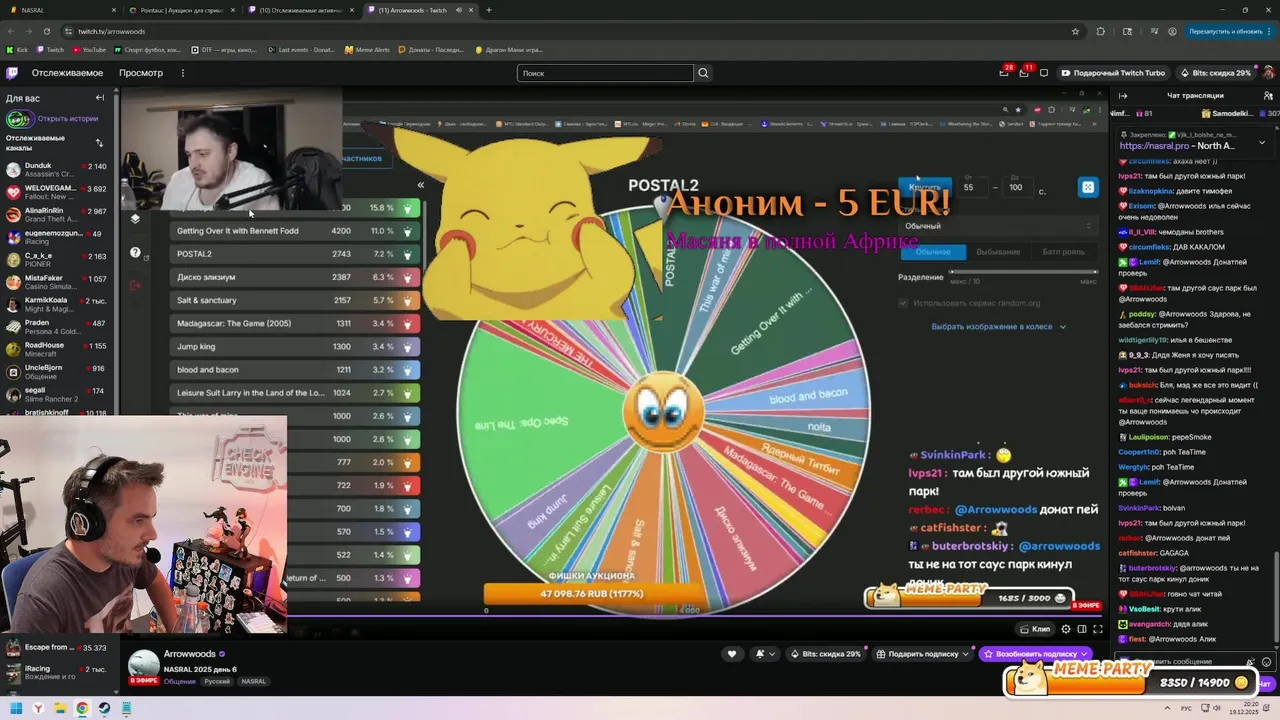
Task: Open the YouTube bookmark
Action: pyautogui.click(x=89, y=49)
